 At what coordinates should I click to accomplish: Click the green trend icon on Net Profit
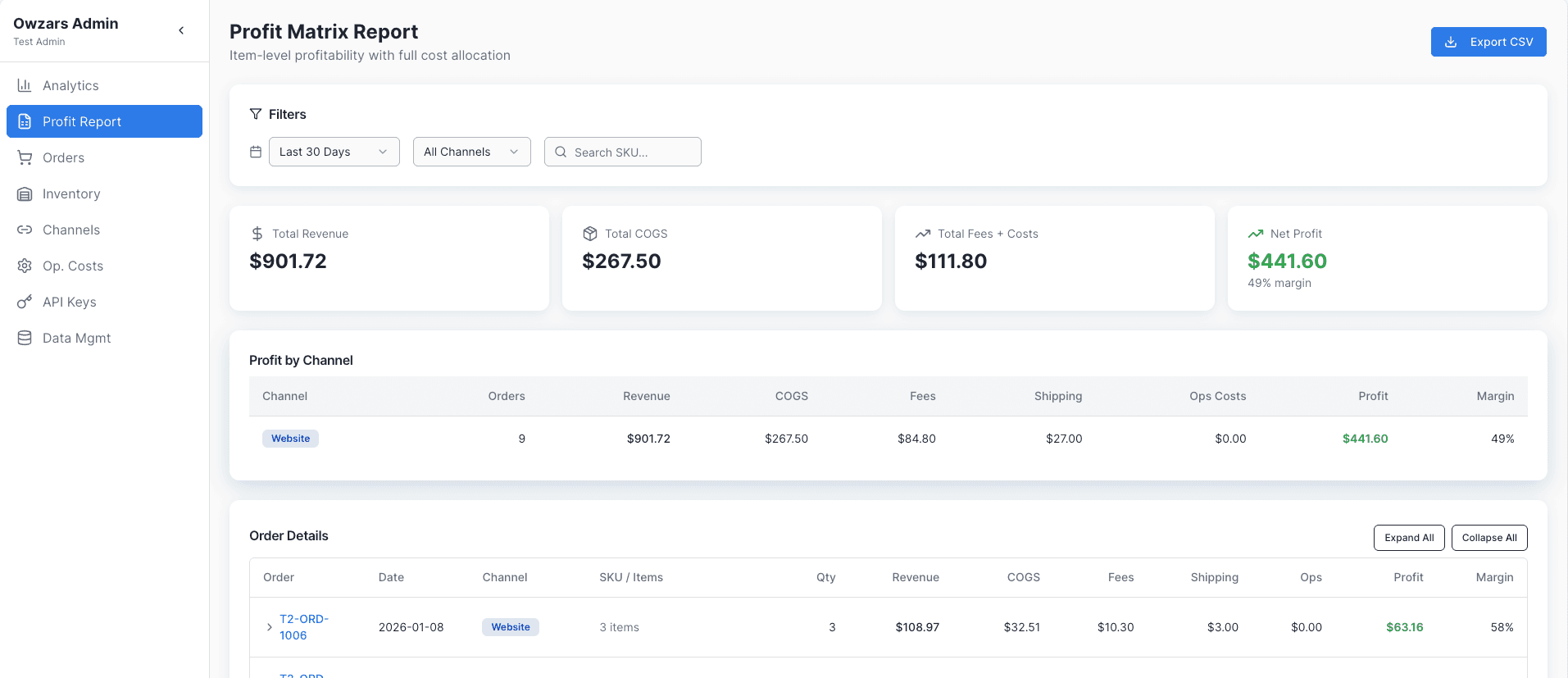tap(1256, 234)
